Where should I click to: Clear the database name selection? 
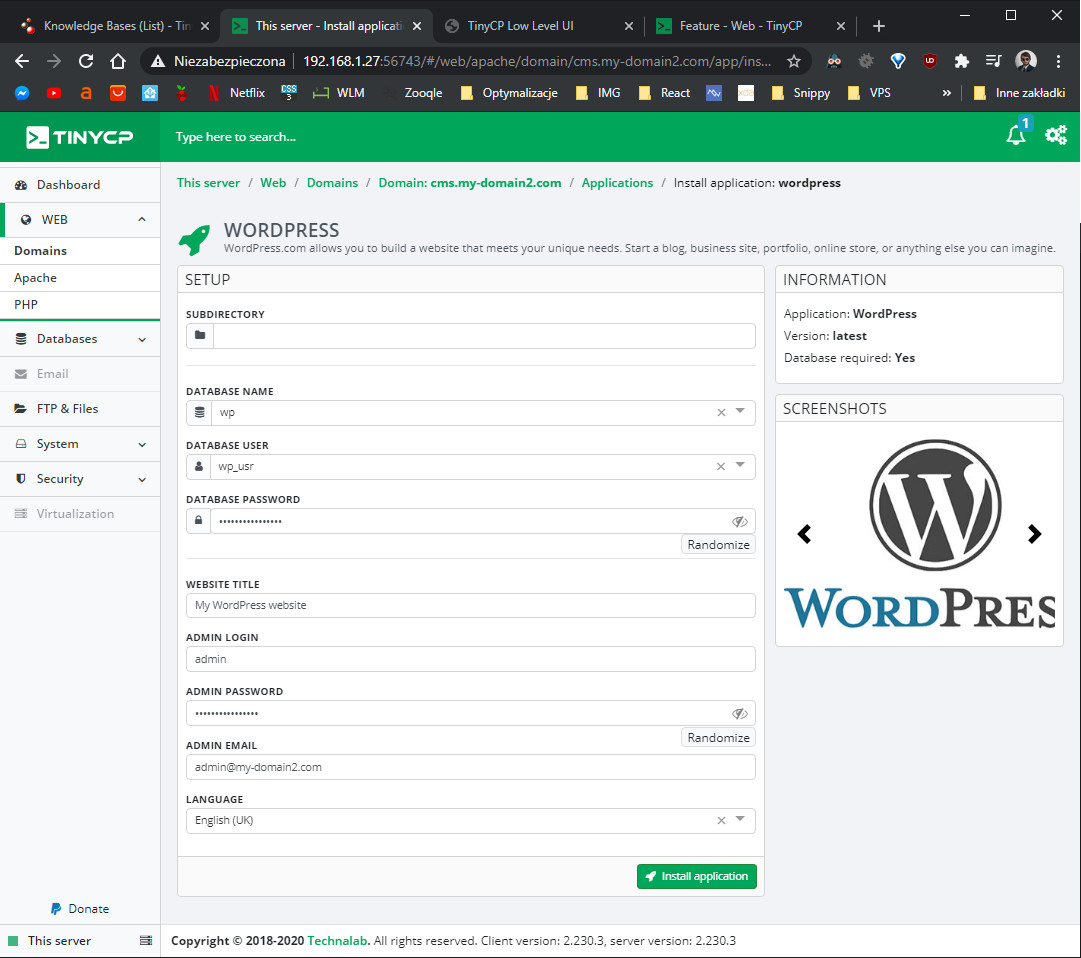click(721, 412)
